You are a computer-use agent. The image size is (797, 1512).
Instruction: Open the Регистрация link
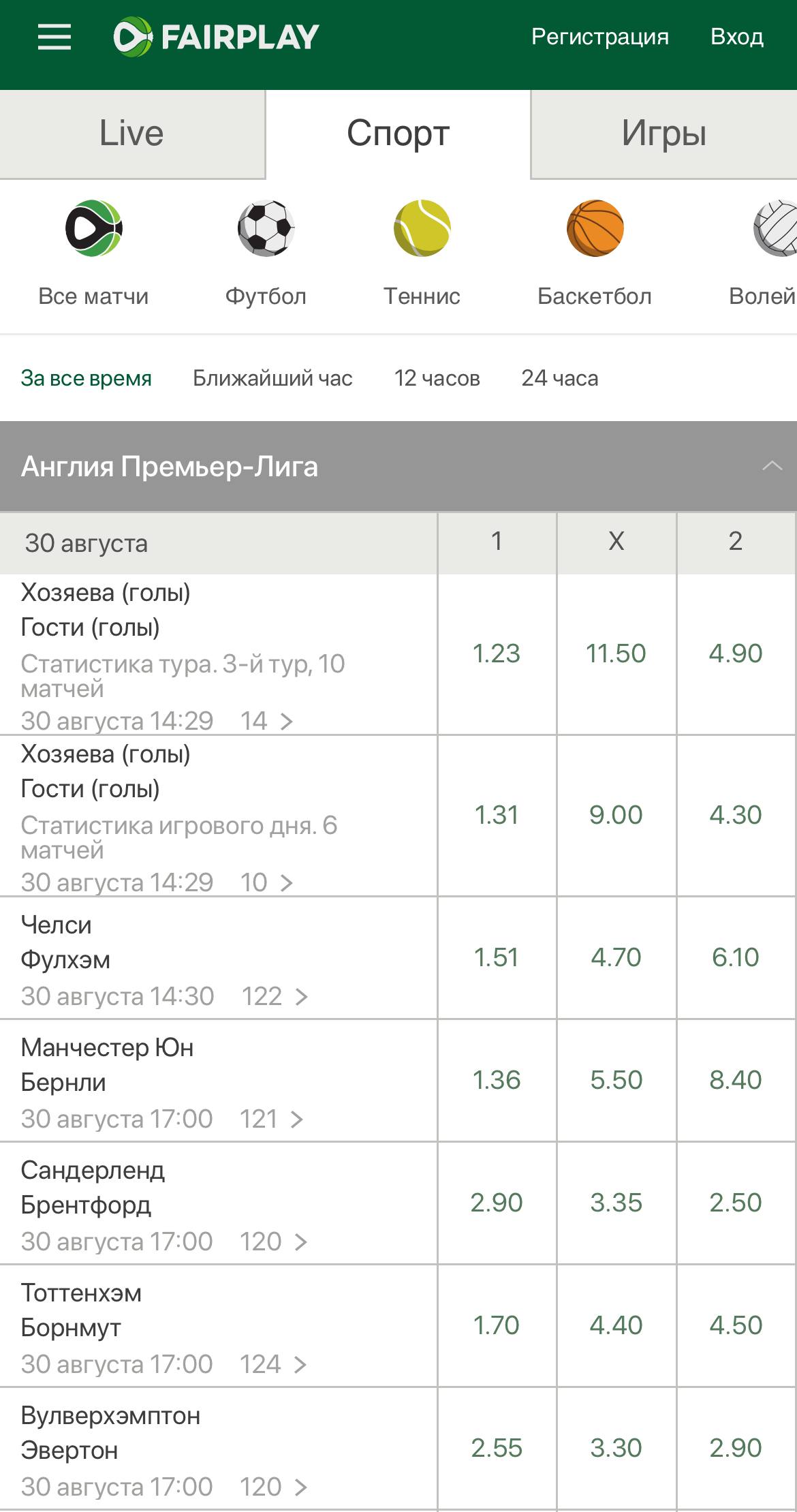[x=600, y=37]
